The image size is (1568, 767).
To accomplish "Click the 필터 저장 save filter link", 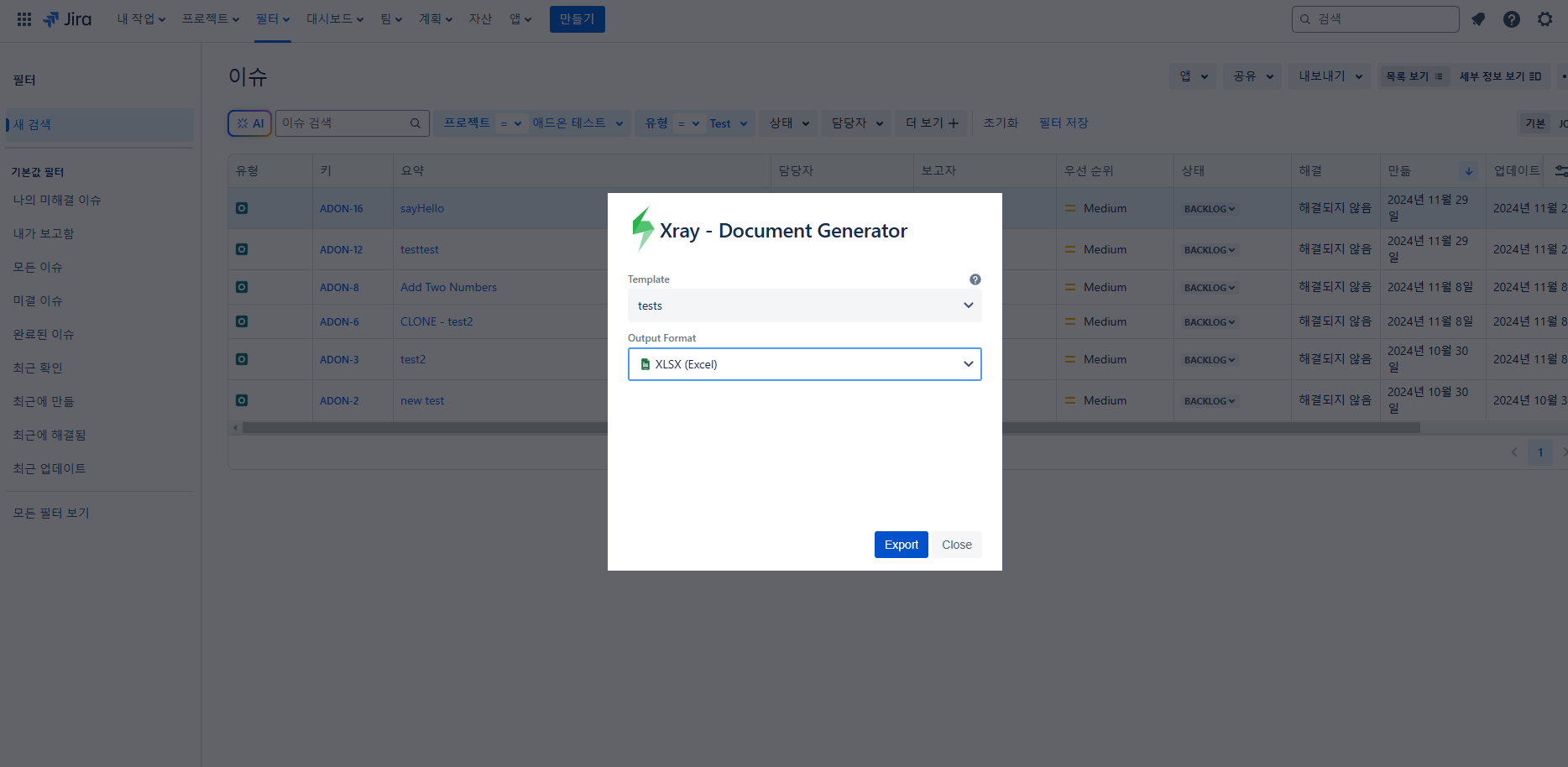I will [1064, 123].
